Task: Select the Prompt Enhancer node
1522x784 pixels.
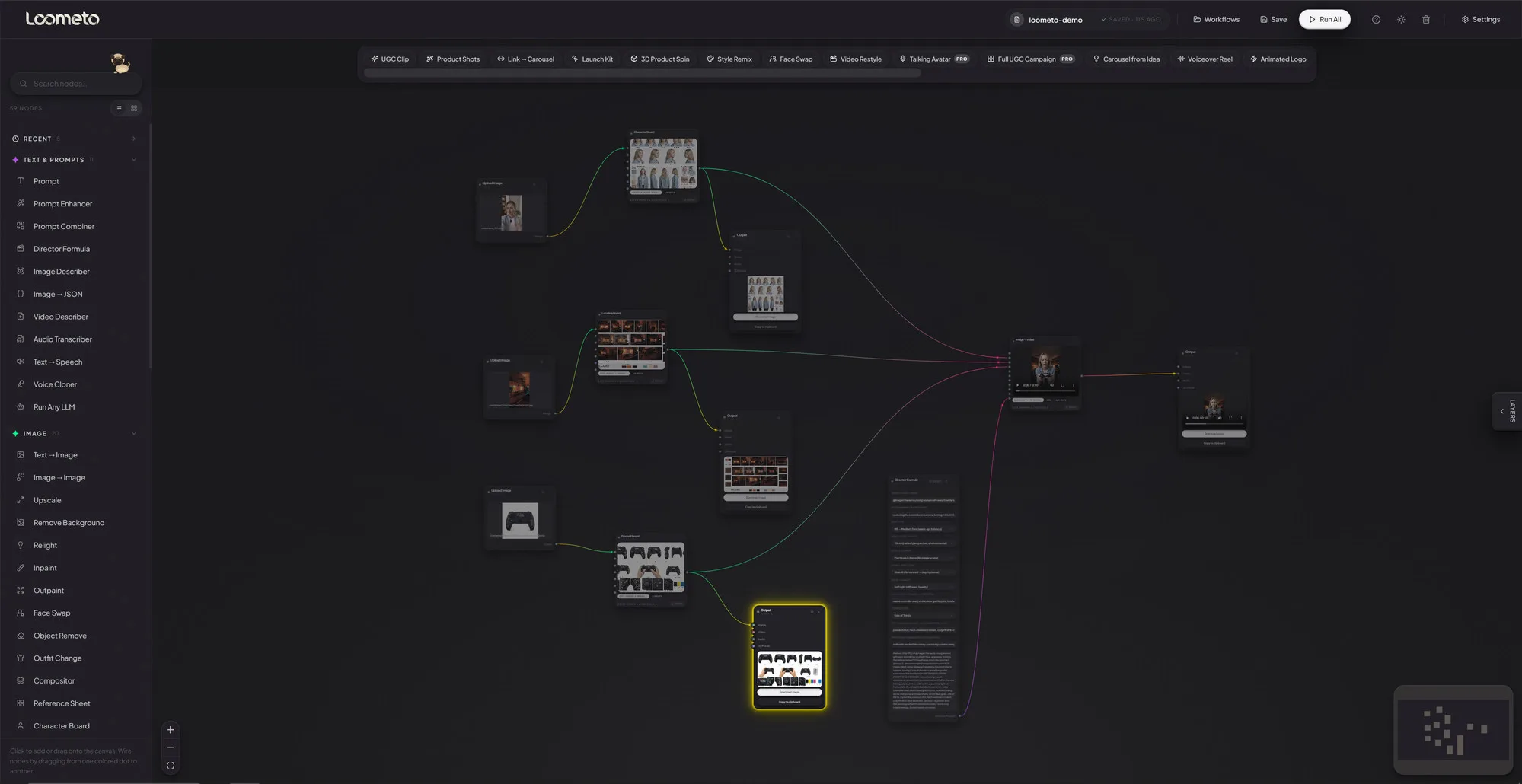Action: click(75, 204)
